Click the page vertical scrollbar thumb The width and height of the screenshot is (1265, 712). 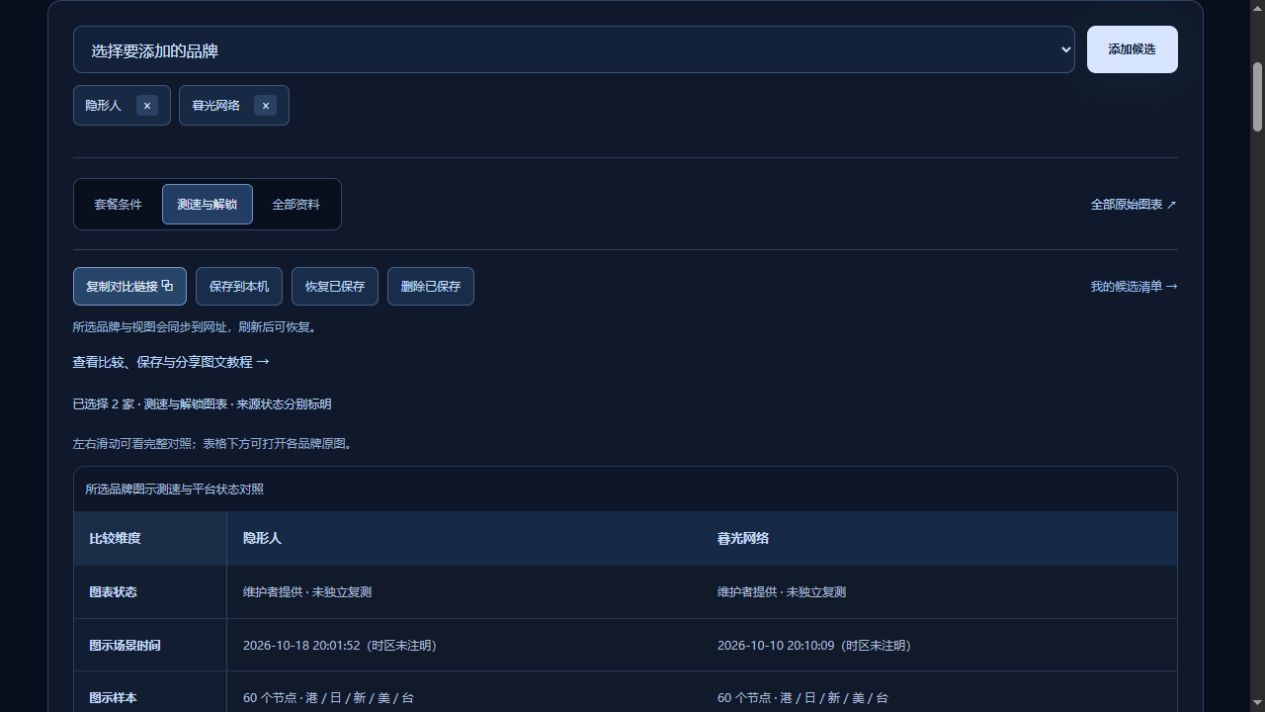pyautogui.click(x=1257, y=97)
